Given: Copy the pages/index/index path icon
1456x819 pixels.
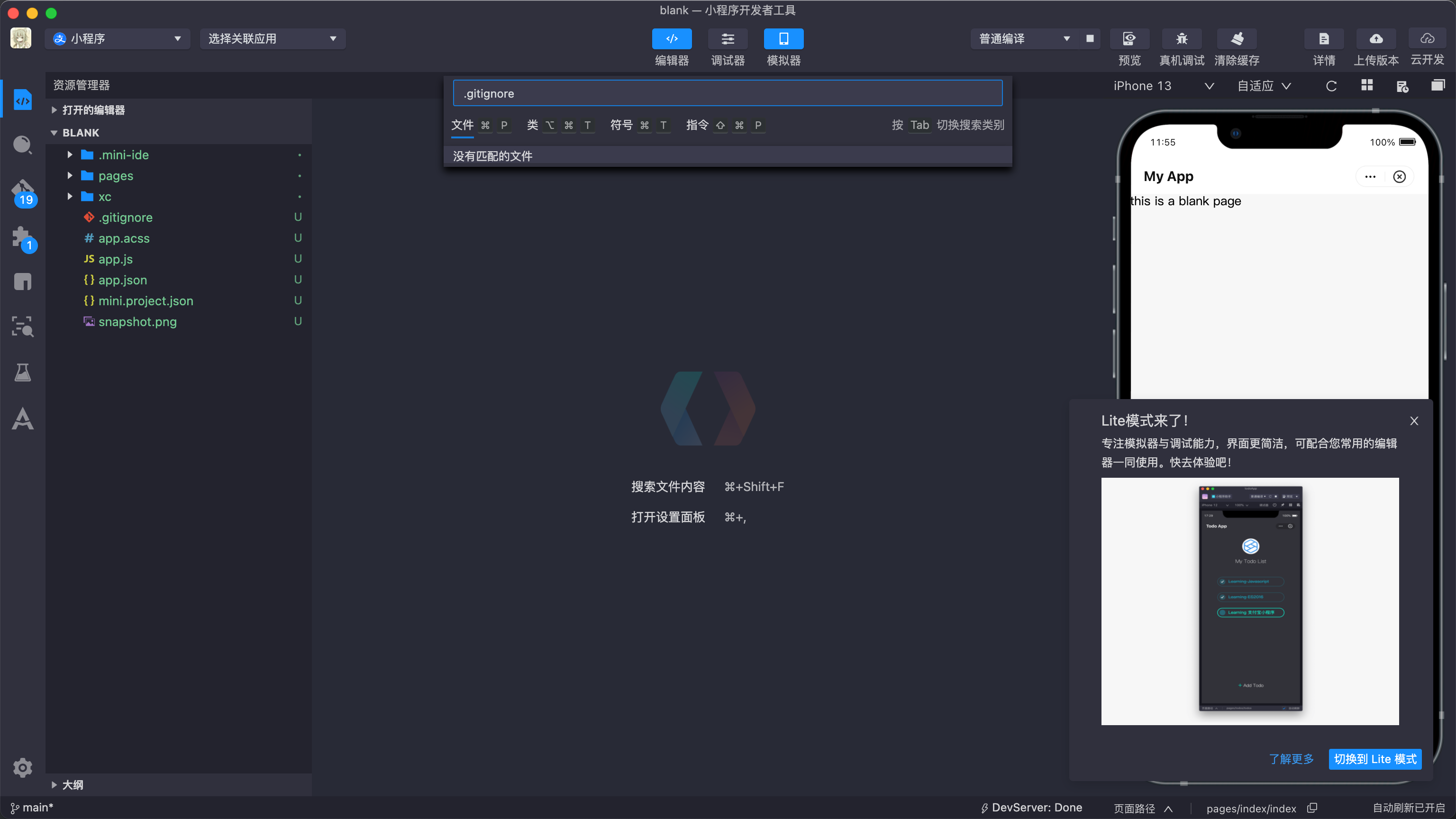Looking at the screenshot, I should click(x=1312, y=808).
